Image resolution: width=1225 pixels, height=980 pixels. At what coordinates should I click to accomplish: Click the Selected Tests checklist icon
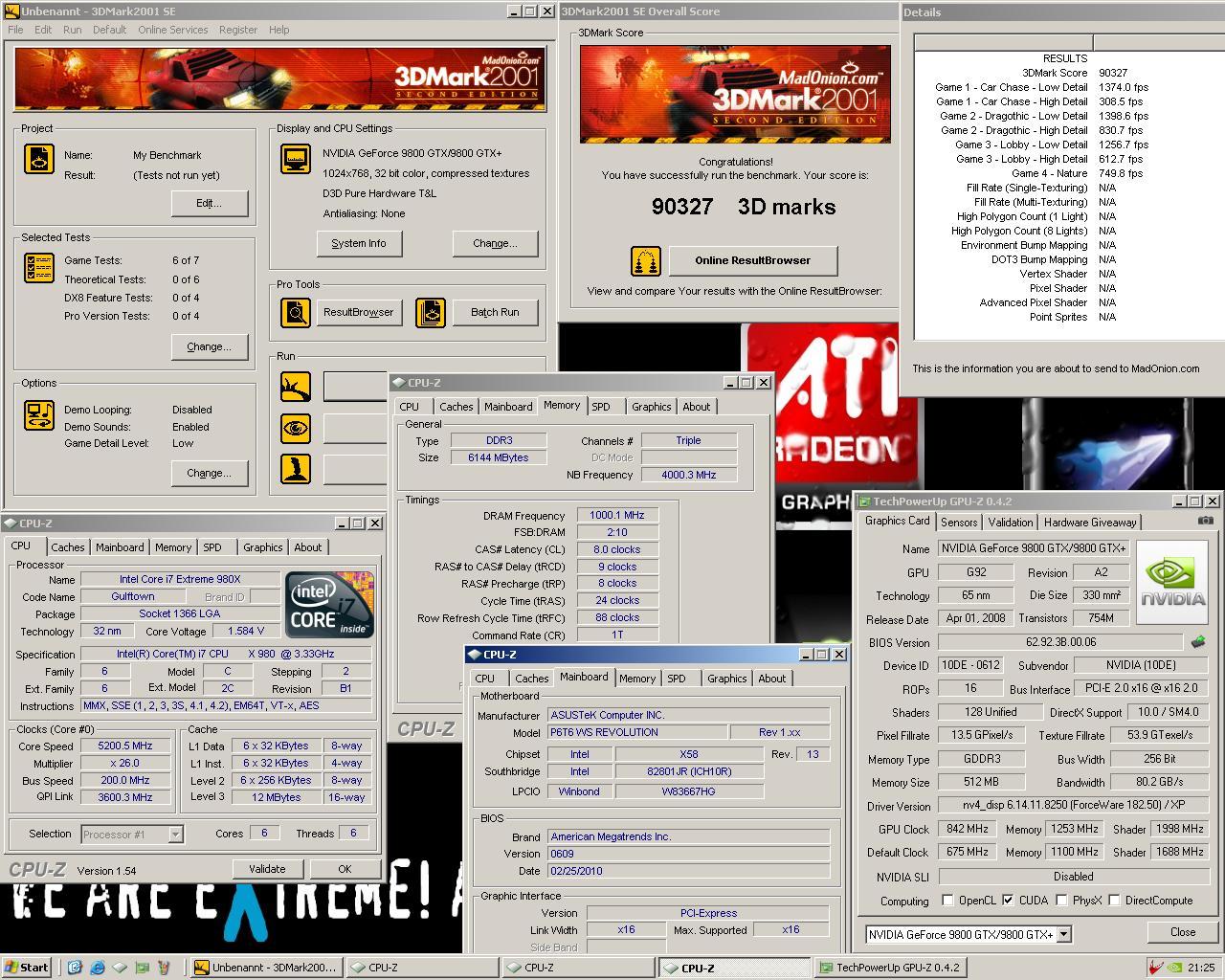point(39,268)
